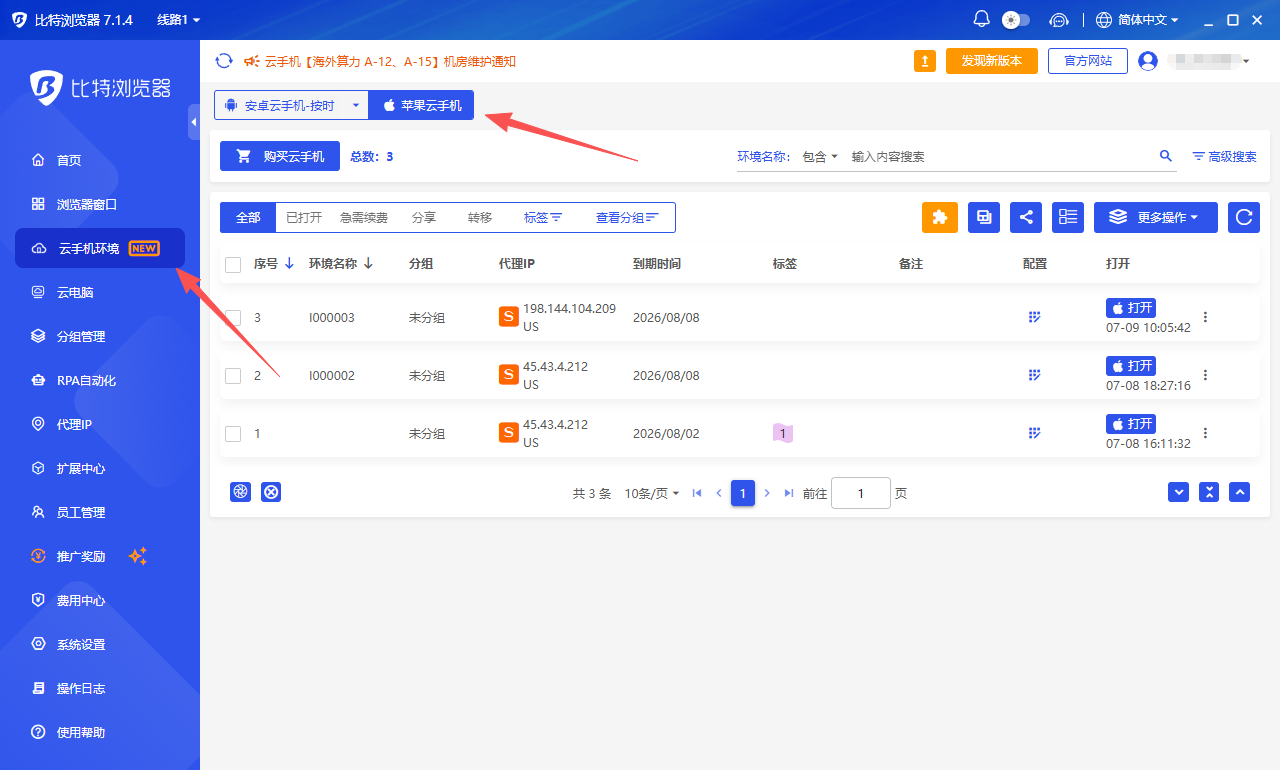Viewport: 1280px width, 770px height.
Task: Click the user account avatar icon
Action: pyautogui.click(x=1148, y=61)
